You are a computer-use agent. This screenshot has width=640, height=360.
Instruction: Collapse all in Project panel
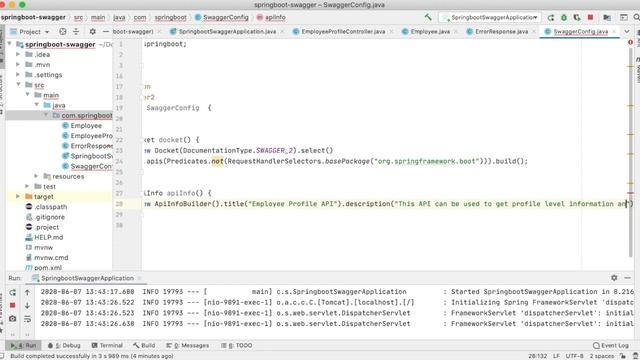tap(76, 31)
